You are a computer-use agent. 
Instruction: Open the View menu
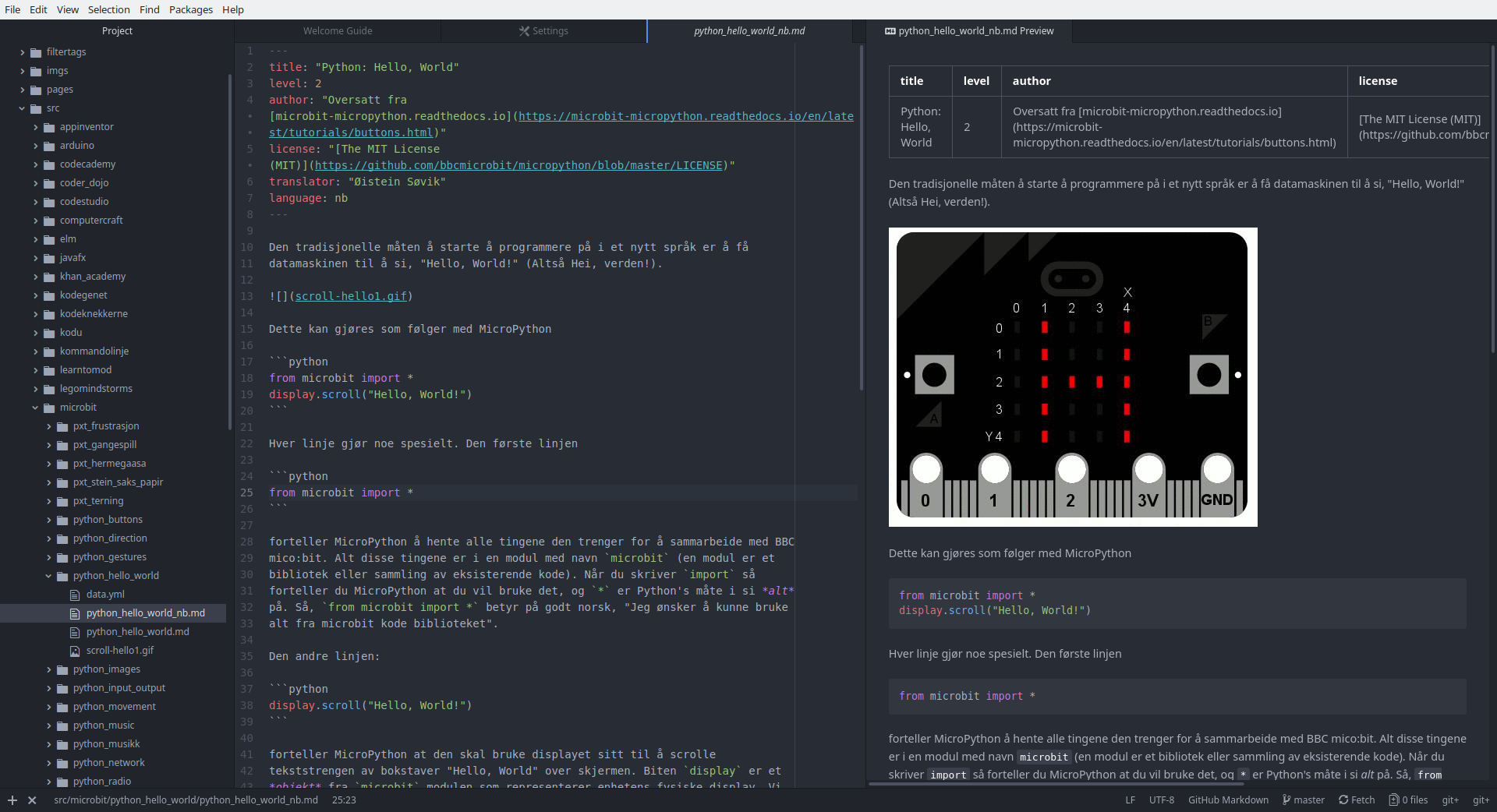pyautogui.click(x=68, y=9)
